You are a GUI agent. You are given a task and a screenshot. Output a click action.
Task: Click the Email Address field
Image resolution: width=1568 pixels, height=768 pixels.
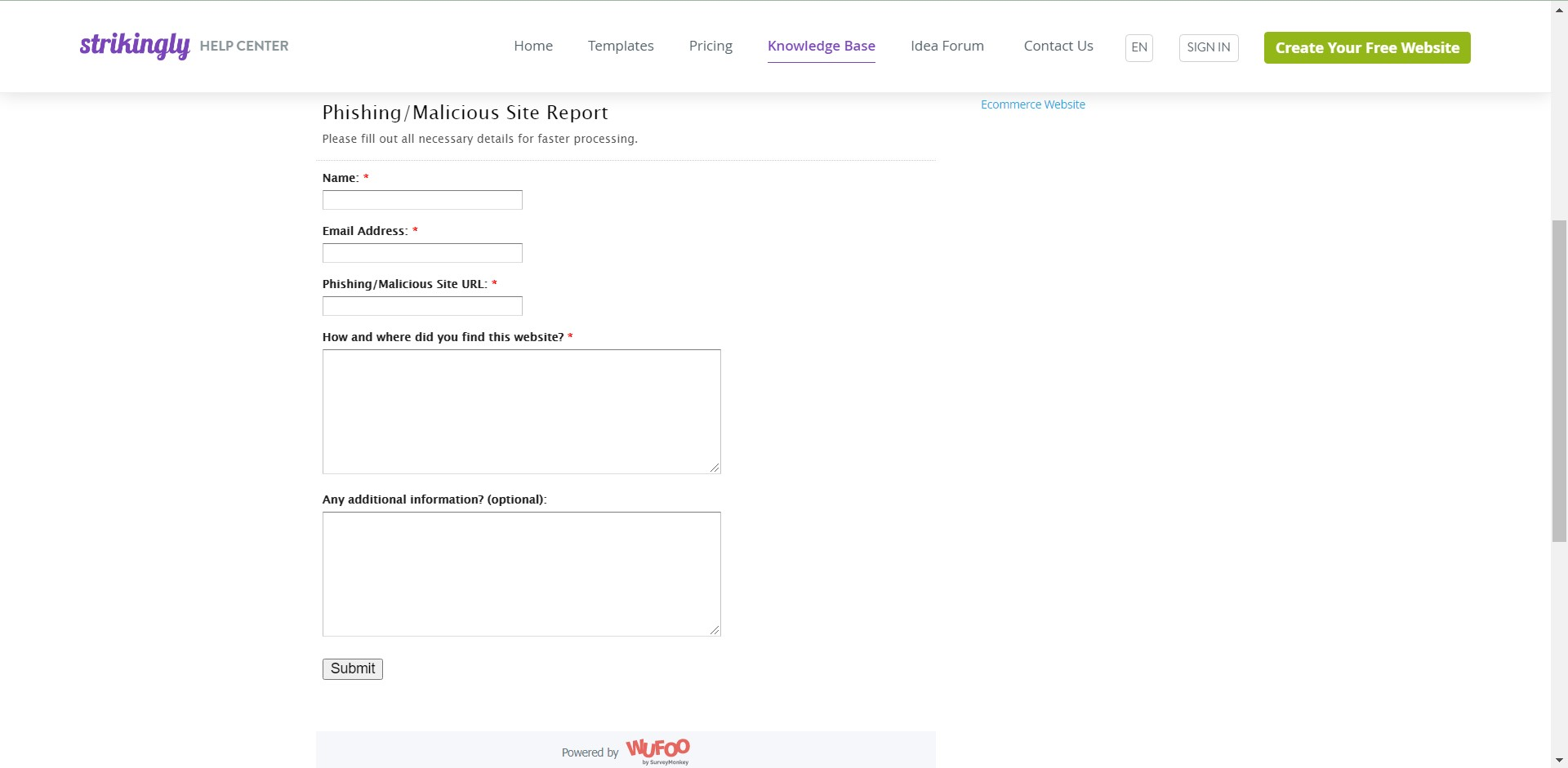[421, 253]
